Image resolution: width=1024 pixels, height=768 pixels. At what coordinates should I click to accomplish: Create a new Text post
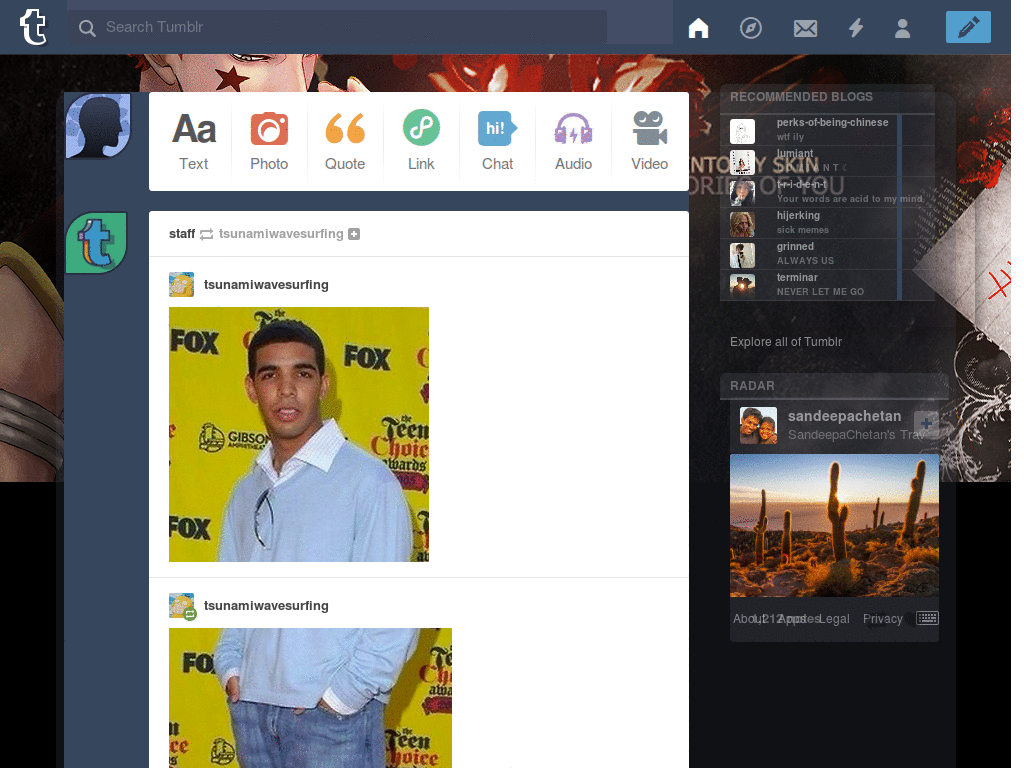[x=194, y=141]
